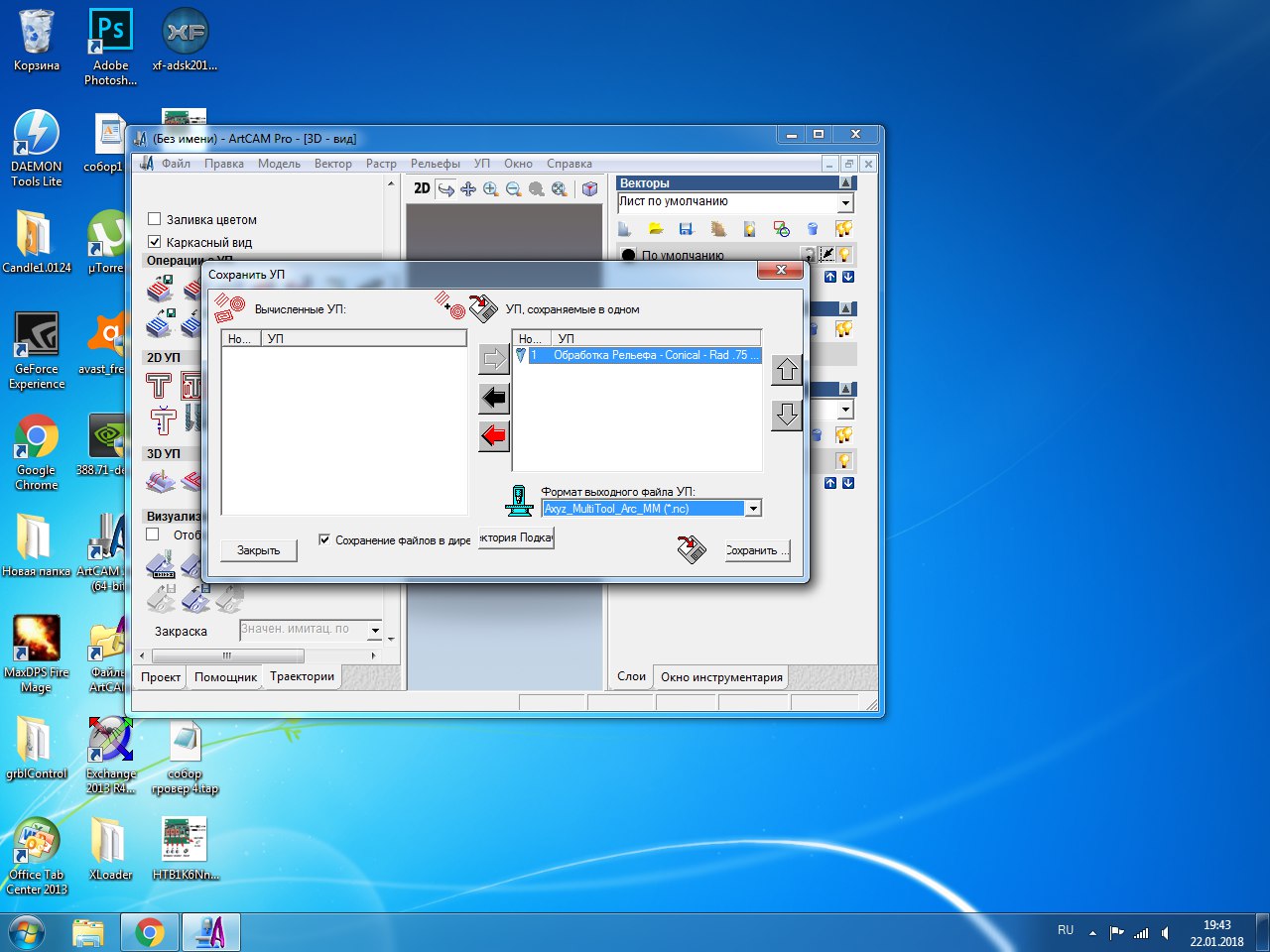Viewport: 1270px width, 952px height.
Task: Click the zoom in magnifier icon
Action: click(x=491, y=189)
